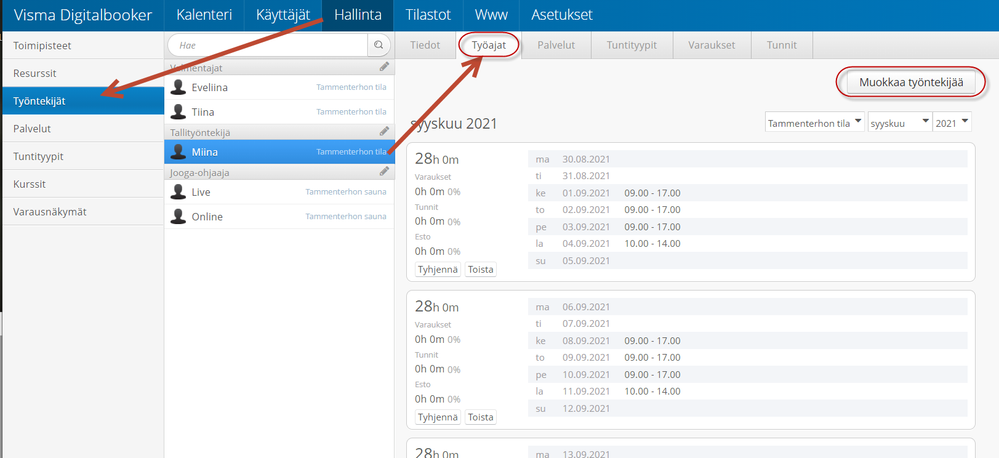Viewport: 999px width, 458px height.
Task: Edit the Jooga-ohjaaja group pencil icon
Action: click(384, 171)
